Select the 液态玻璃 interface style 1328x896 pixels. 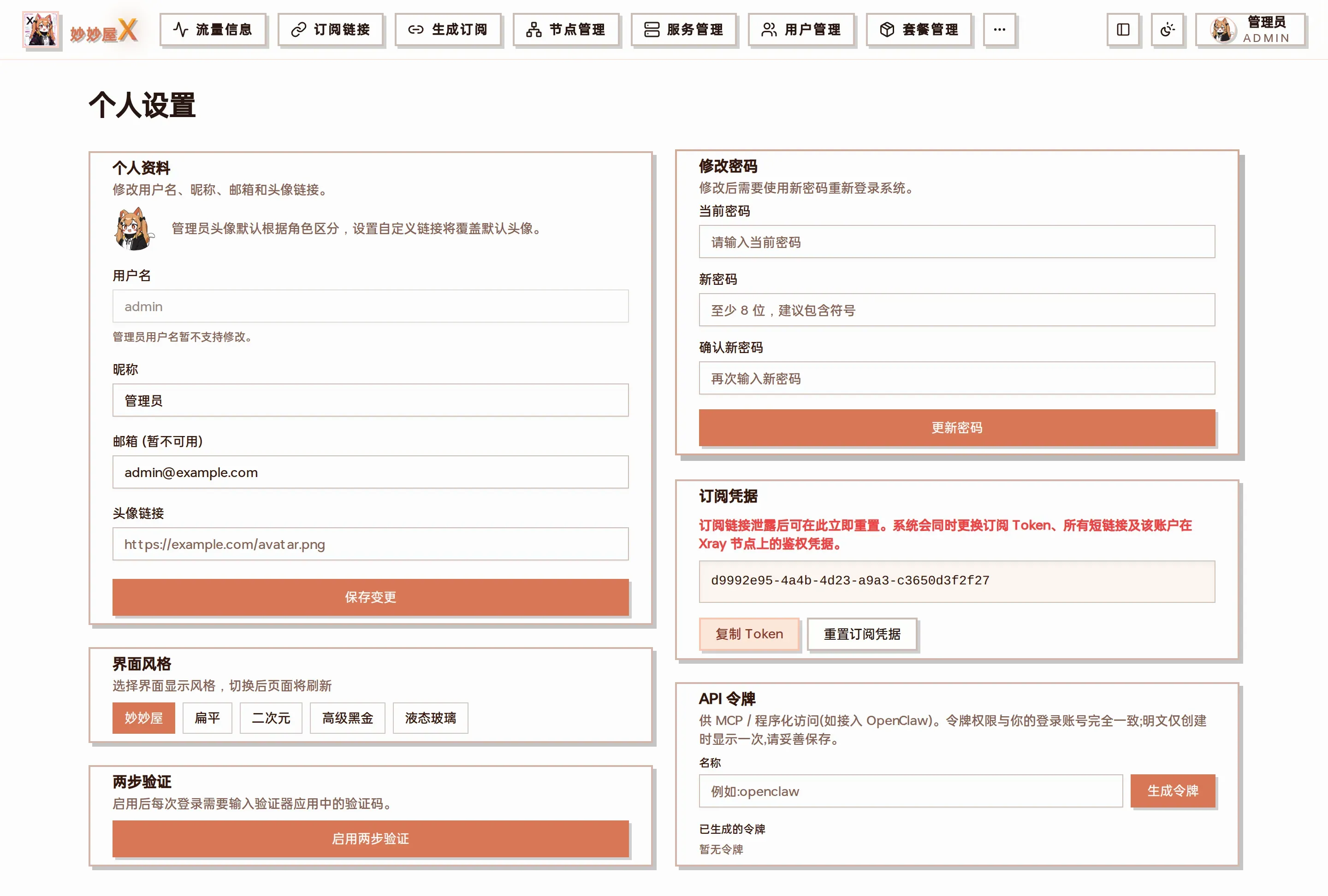pyautogui.click(x=430, y=719)
